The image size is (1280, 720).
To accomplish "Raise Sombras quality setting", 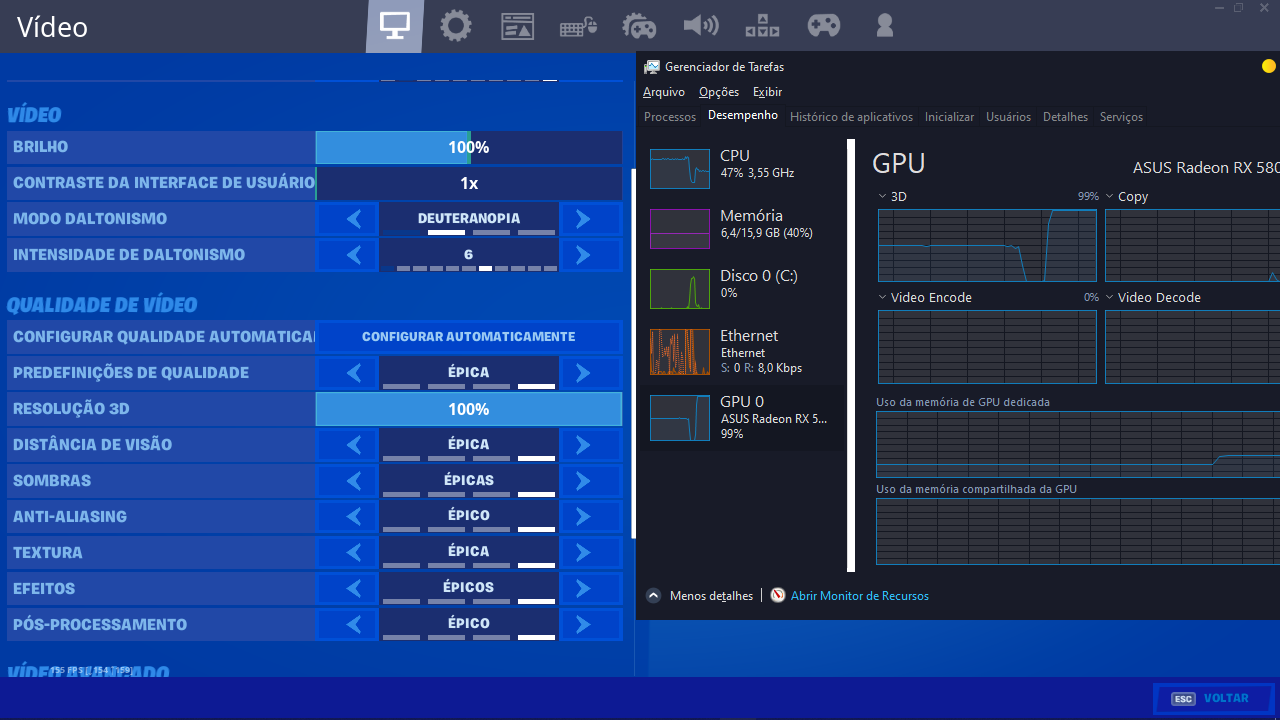I will tap(590, 481).
